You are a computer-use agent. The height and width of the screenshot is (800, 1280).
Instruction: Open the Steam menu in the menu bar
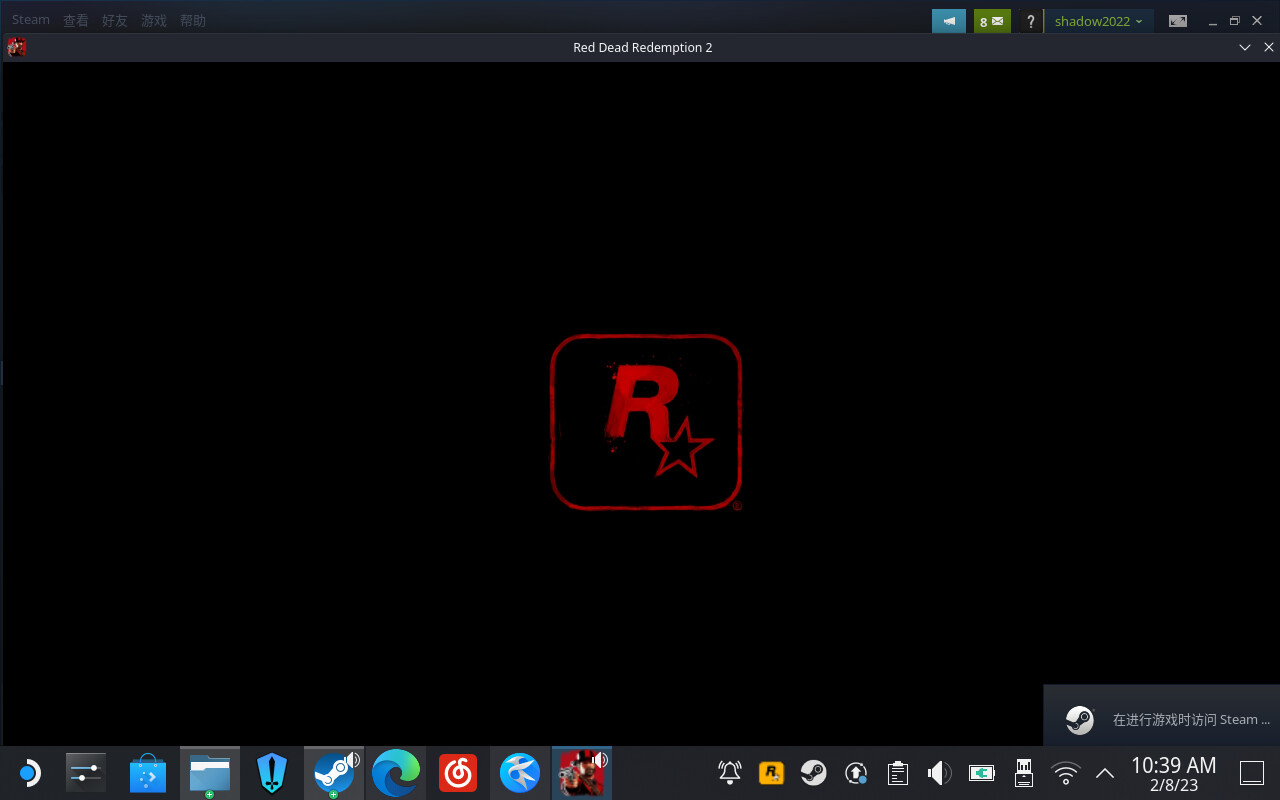point(30,20)
